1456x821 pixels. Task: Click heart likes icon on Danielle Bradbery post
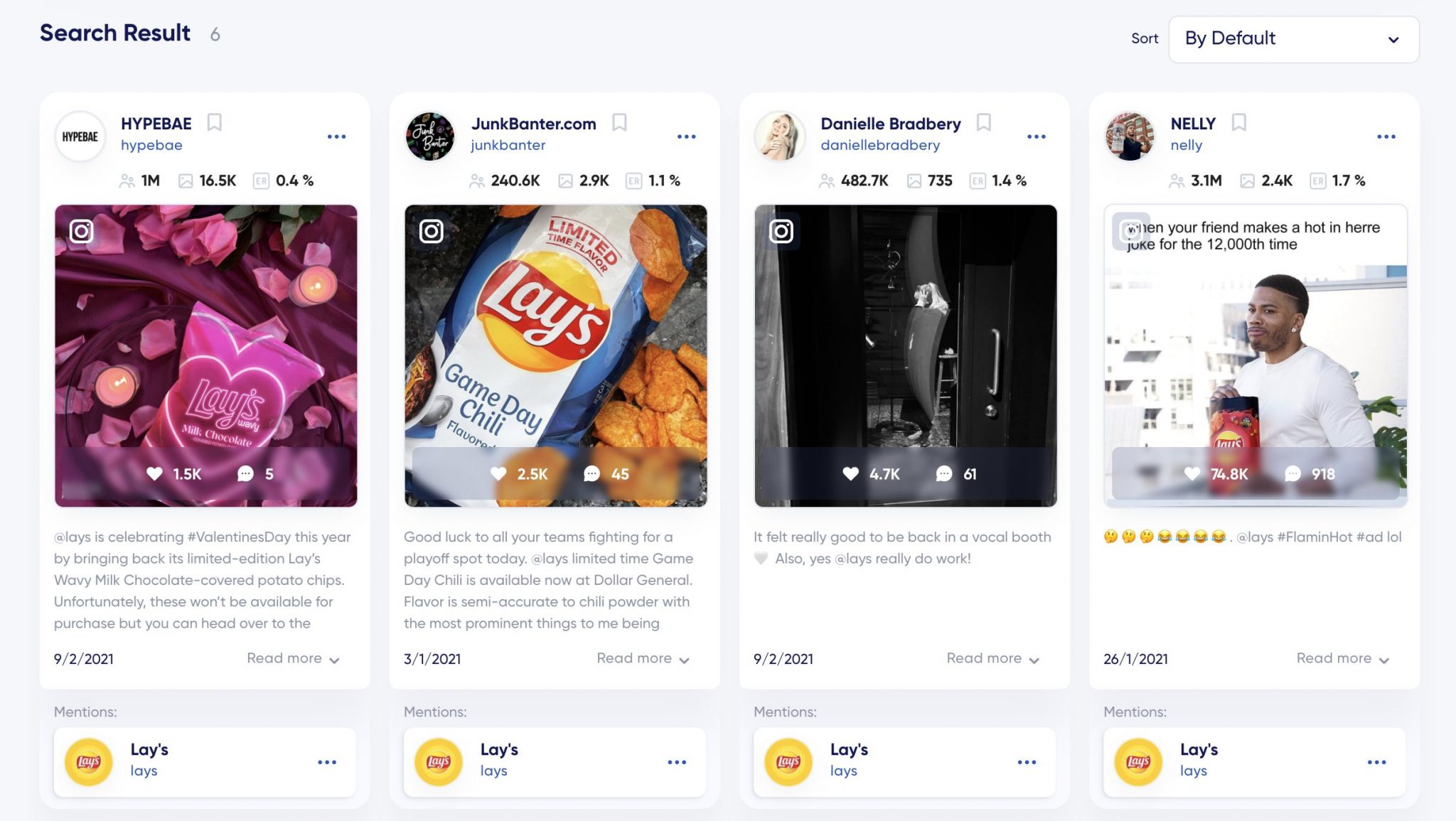[x=850, y=473]
